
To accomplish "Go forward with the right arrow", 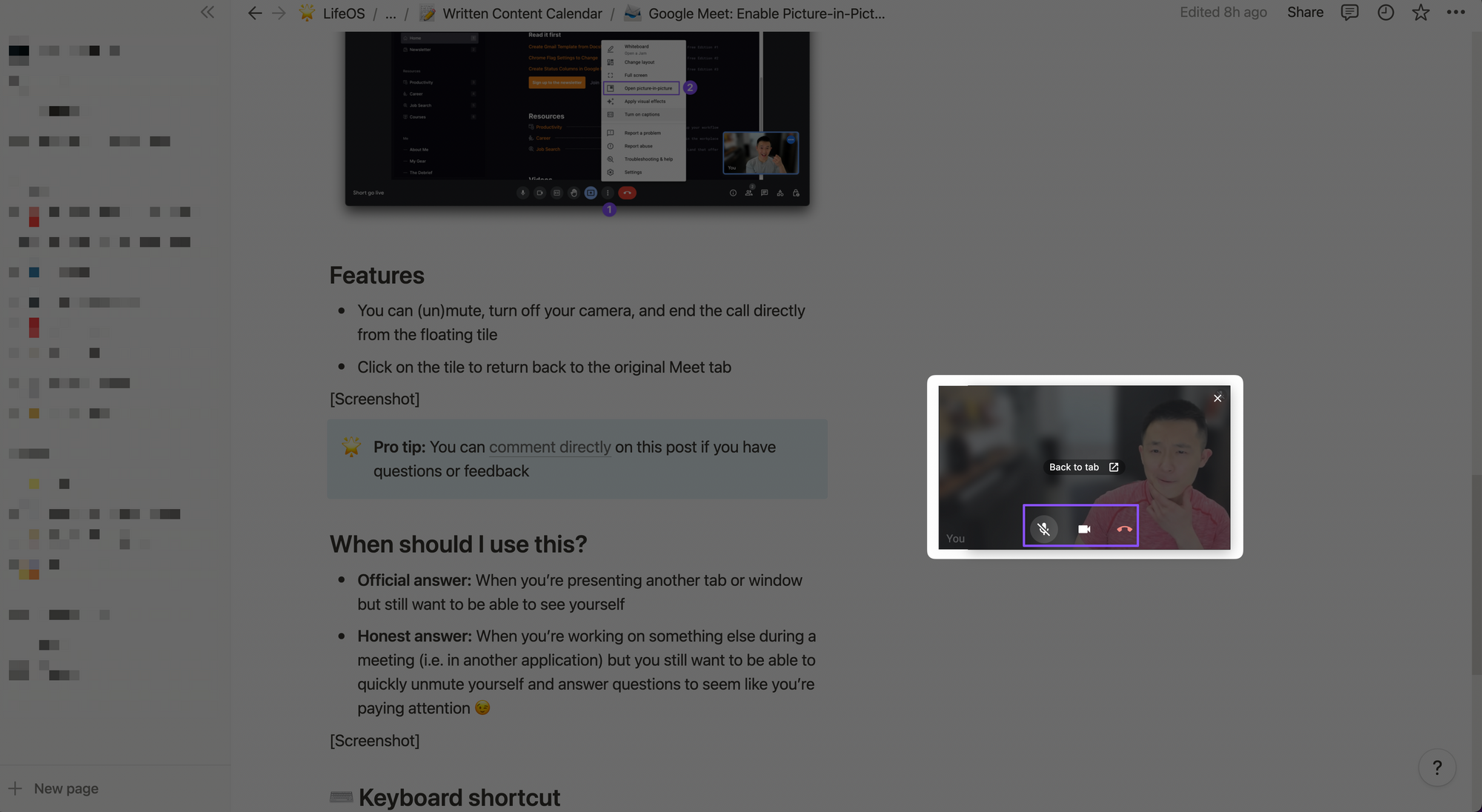I will (279, 13).
